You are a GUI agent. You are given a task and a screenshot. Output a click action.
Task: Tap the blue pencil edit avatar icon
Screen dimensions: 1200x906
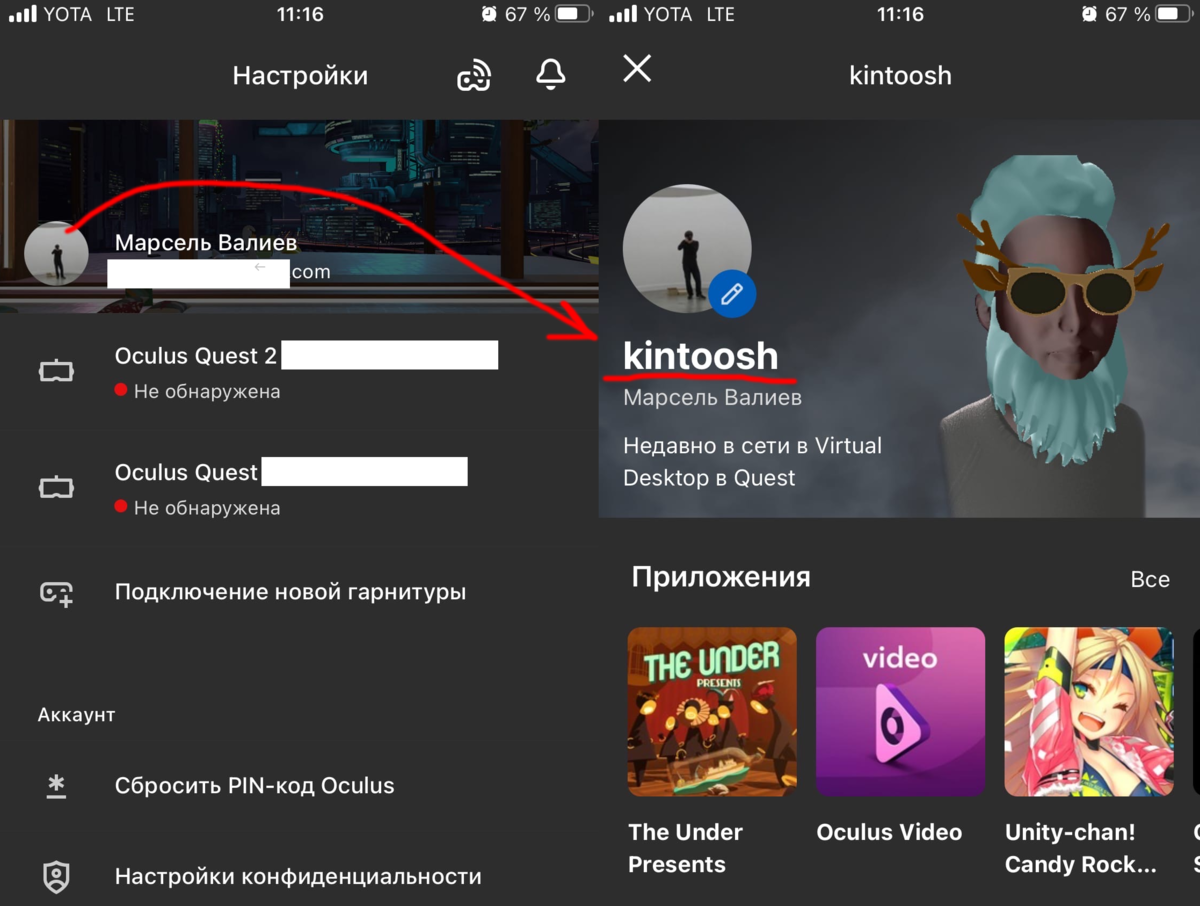pos(732,294)
